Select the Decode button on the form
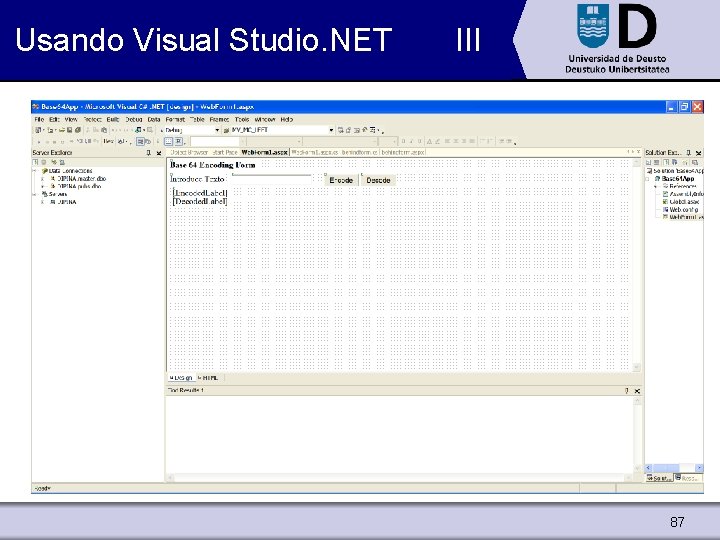 tap(378, 180)
